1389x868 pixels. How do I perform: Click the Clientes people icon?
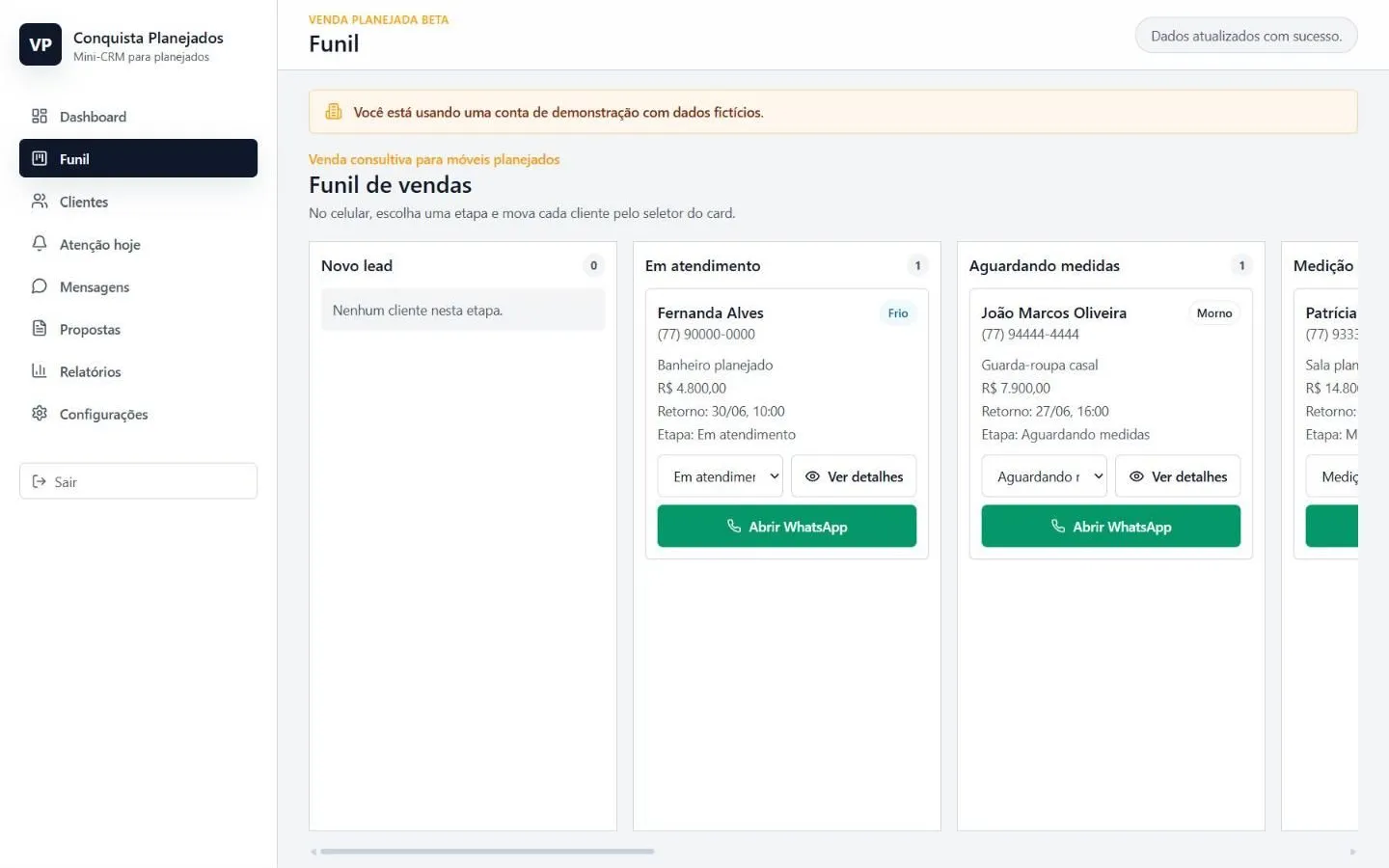pyautogui.click(x=40, y=202)
